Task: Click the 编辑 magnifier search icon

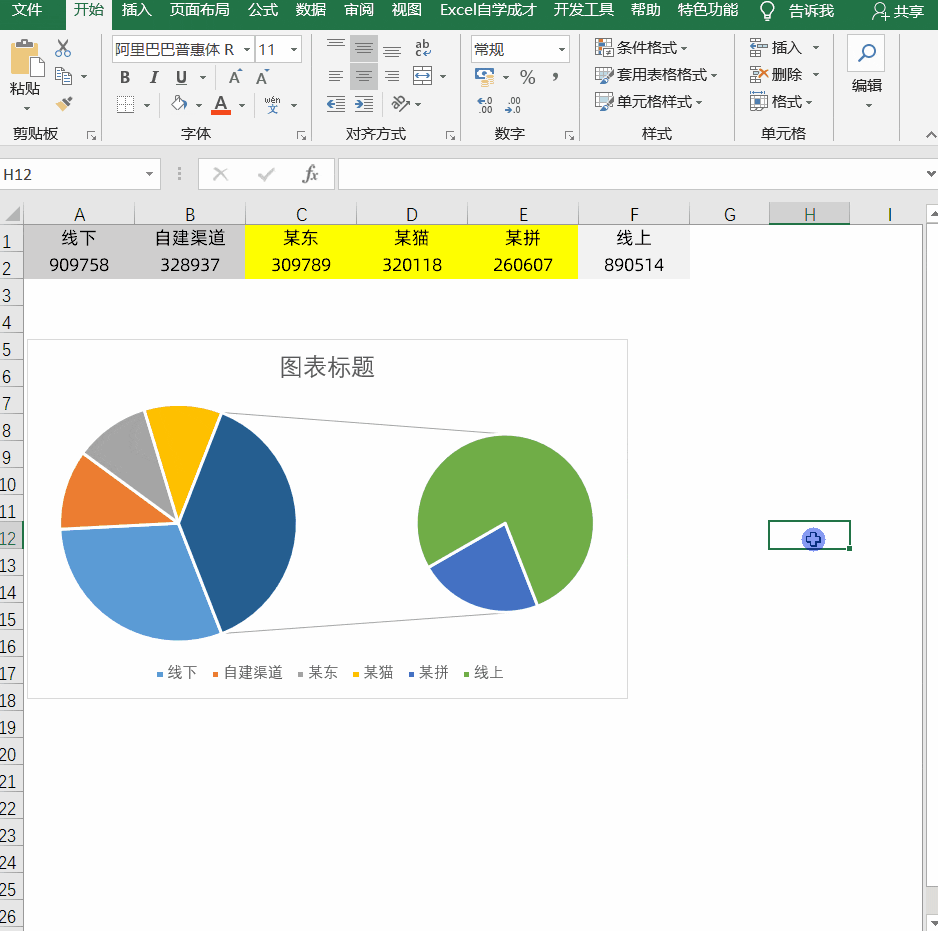Action: point(866,53)
